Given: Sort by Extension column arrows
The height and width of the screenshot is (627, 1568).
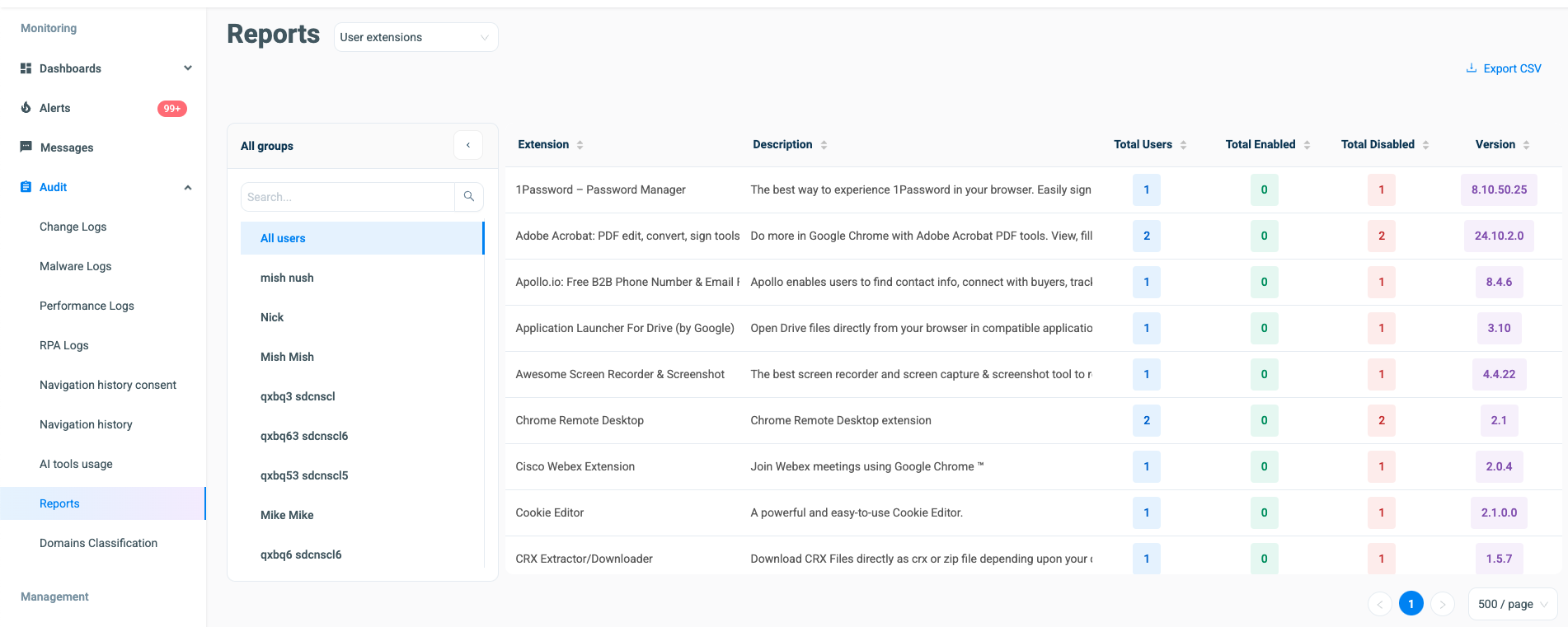Looking at the screenshot, I should pyautogui.click(x=580, y=145).
